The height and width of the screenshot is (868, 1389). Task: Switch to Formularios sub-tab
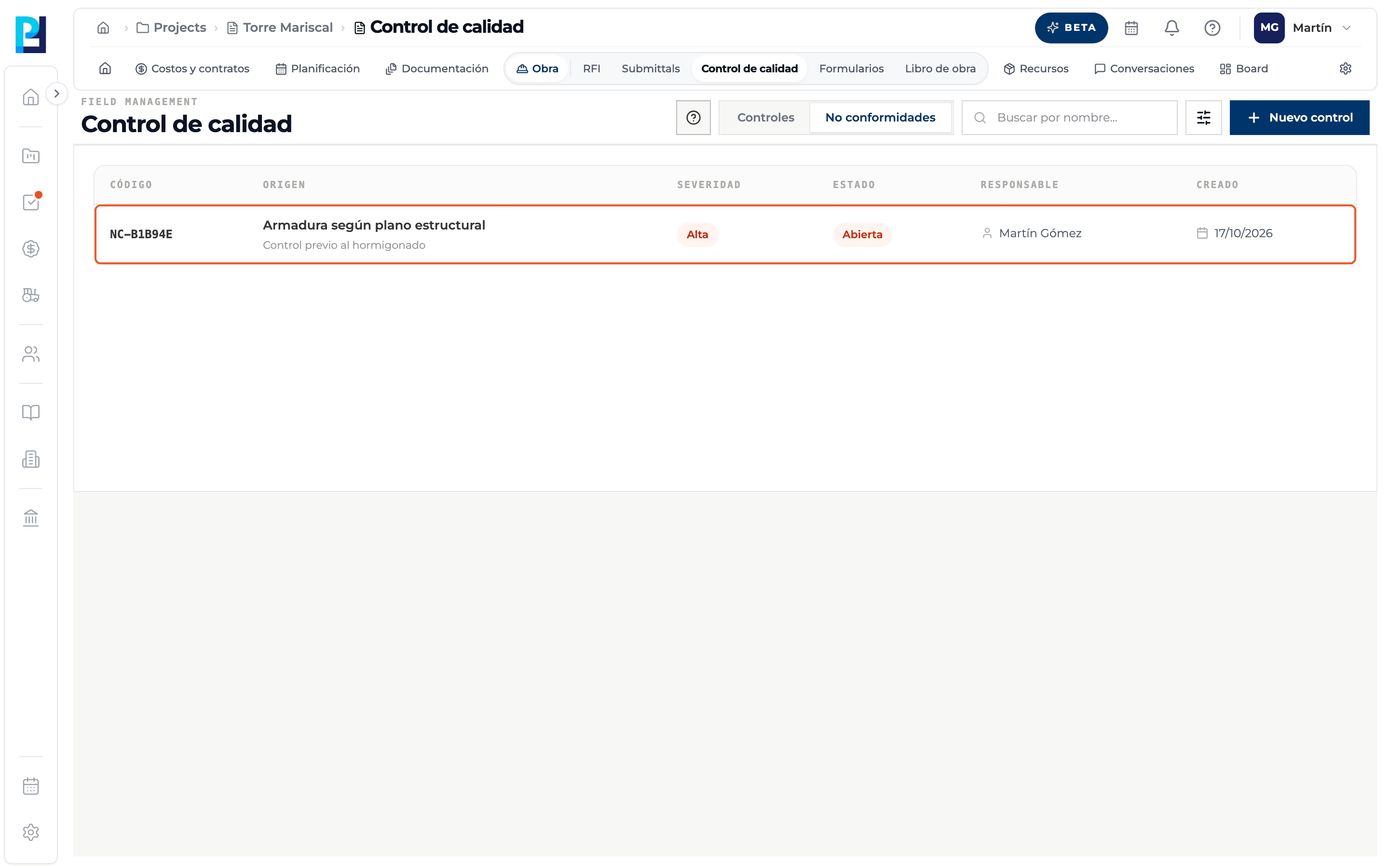click(851, 68)
